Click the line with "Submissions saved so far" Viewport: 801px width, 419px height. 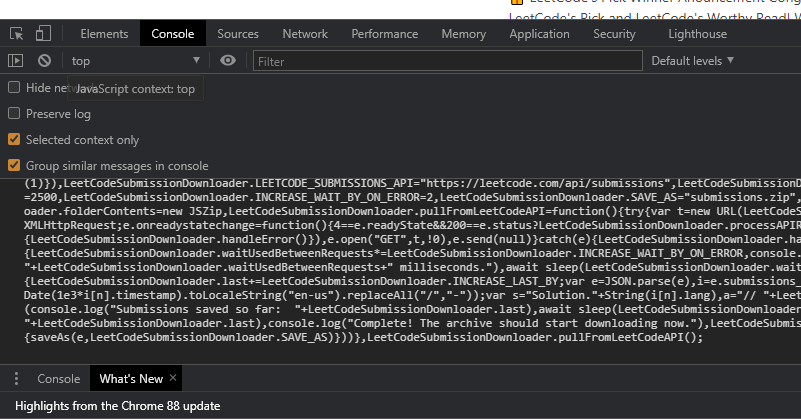point(412,309)
